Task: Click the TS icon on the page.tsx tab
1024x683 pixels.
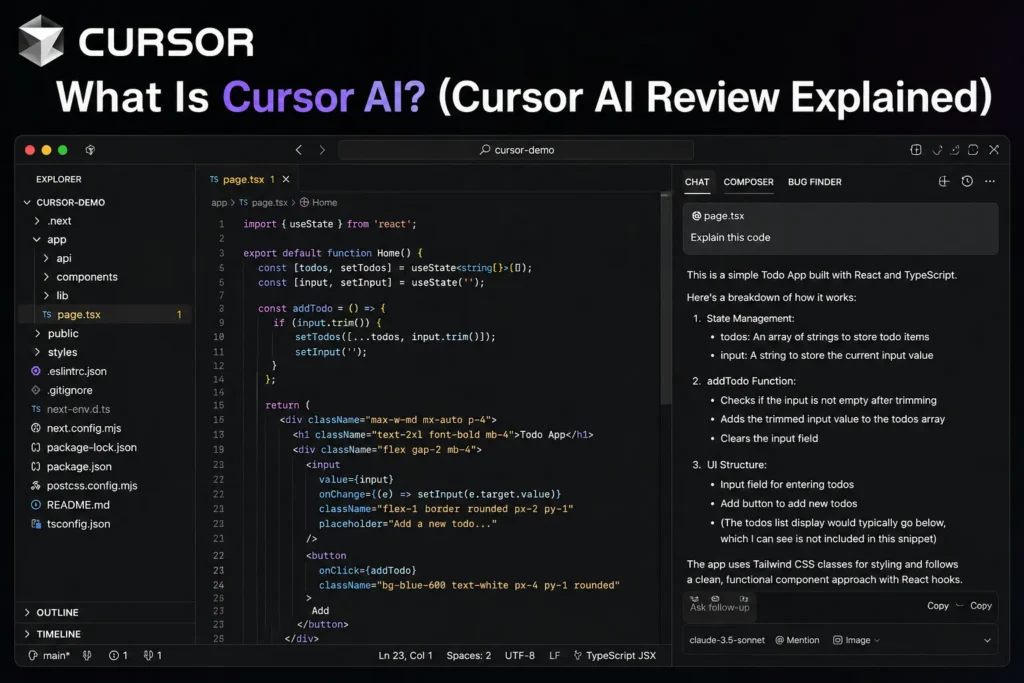Action: tap(214, 179)
